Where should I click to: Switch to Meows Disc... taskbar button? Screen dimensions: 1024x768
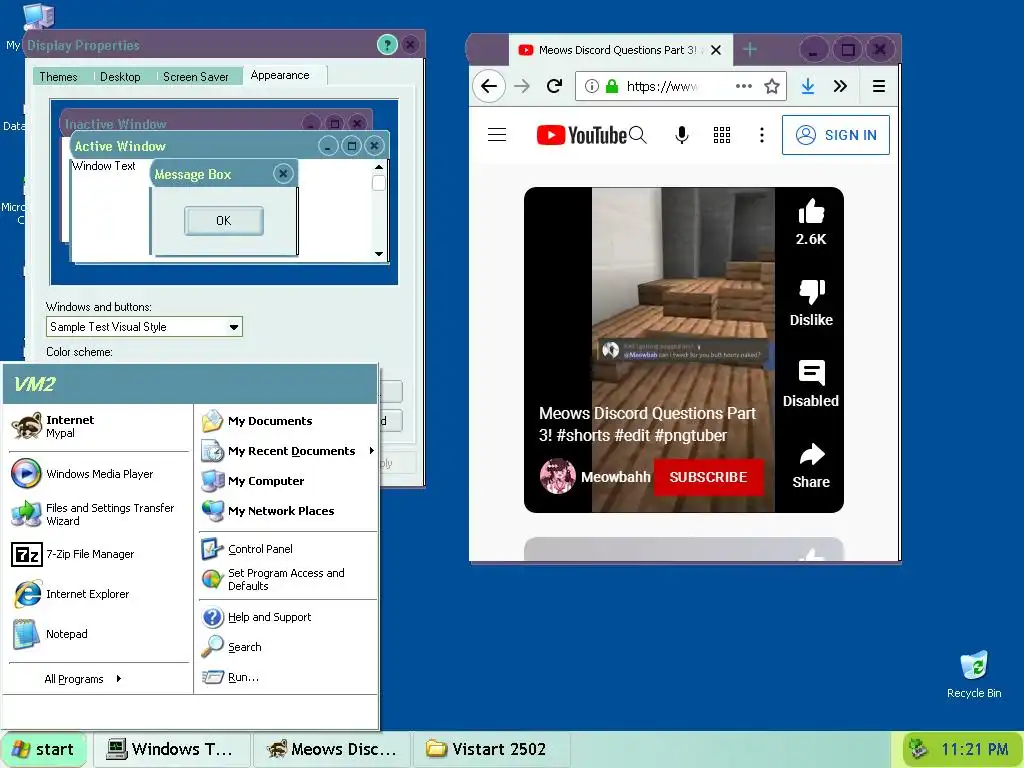(332, 749)
